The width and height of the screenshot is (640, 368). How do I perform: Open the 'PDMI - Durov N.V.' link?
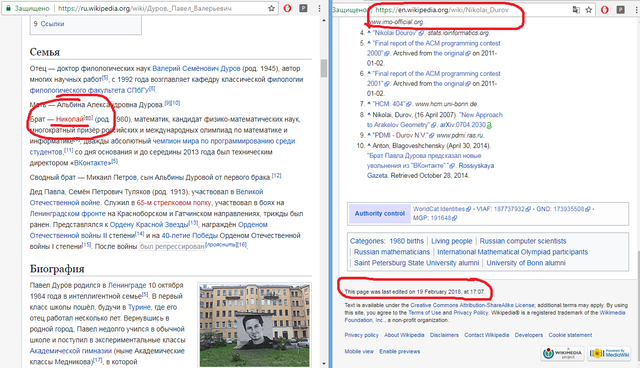[400, 135]
